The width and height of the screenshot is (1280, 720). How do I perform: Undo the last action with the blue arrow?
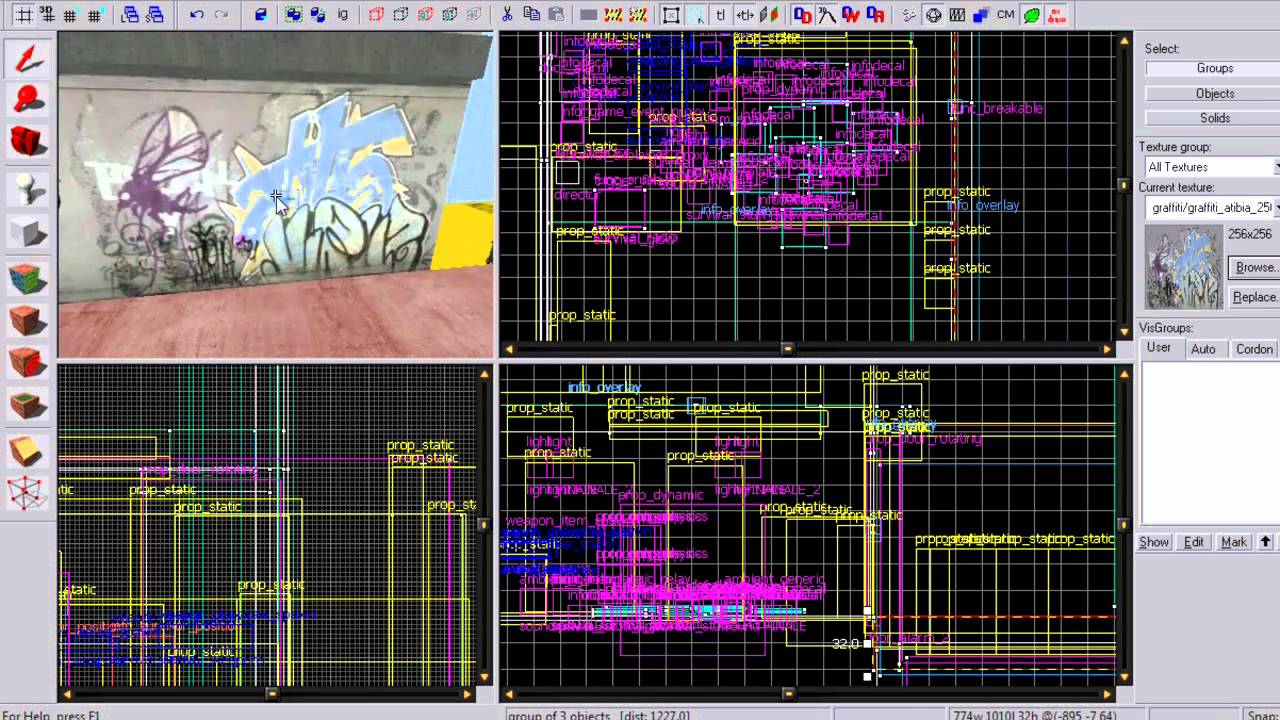(196, 15)
